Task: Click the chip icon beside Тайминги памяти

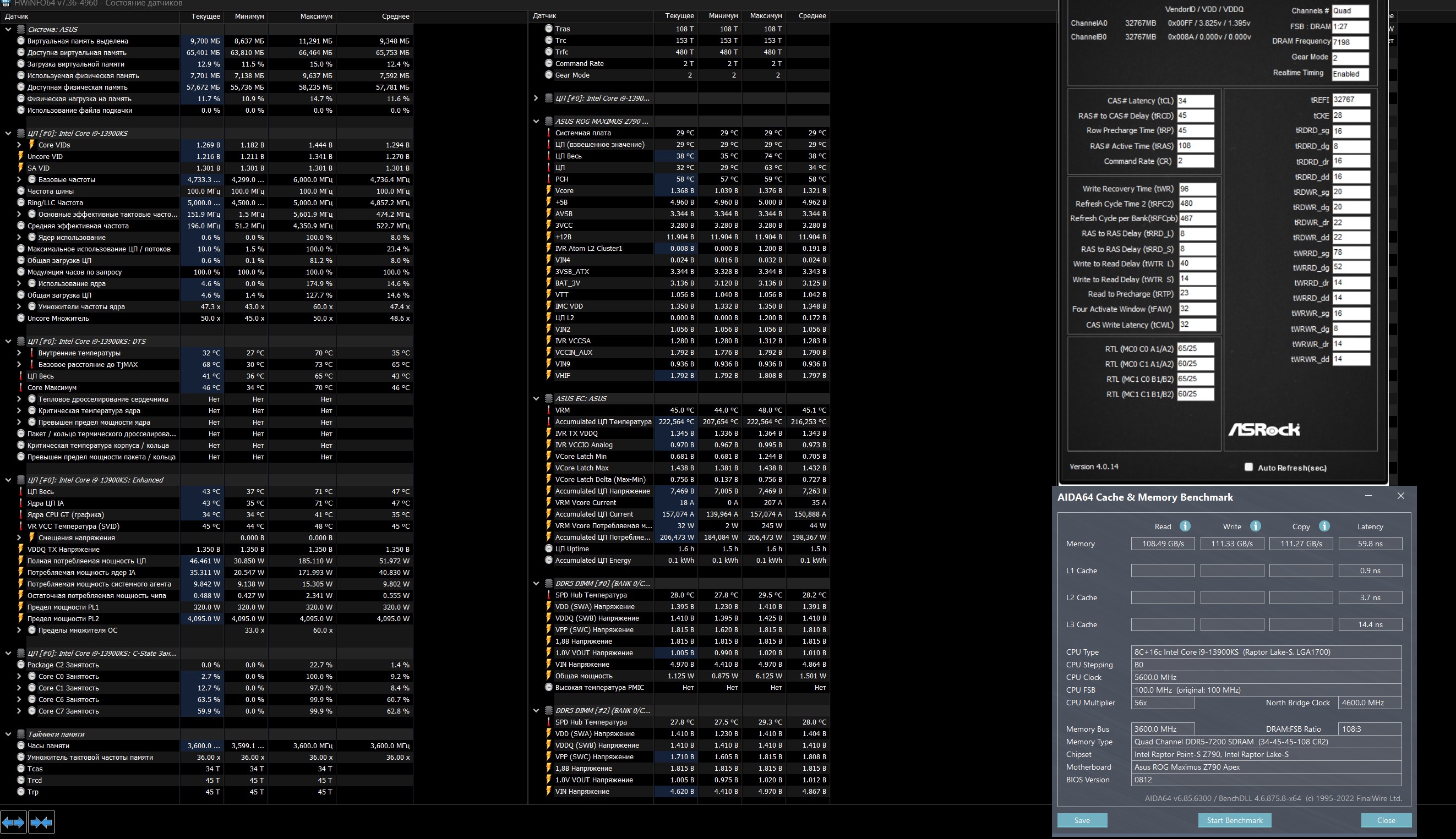Action: (x=21, y=734)
